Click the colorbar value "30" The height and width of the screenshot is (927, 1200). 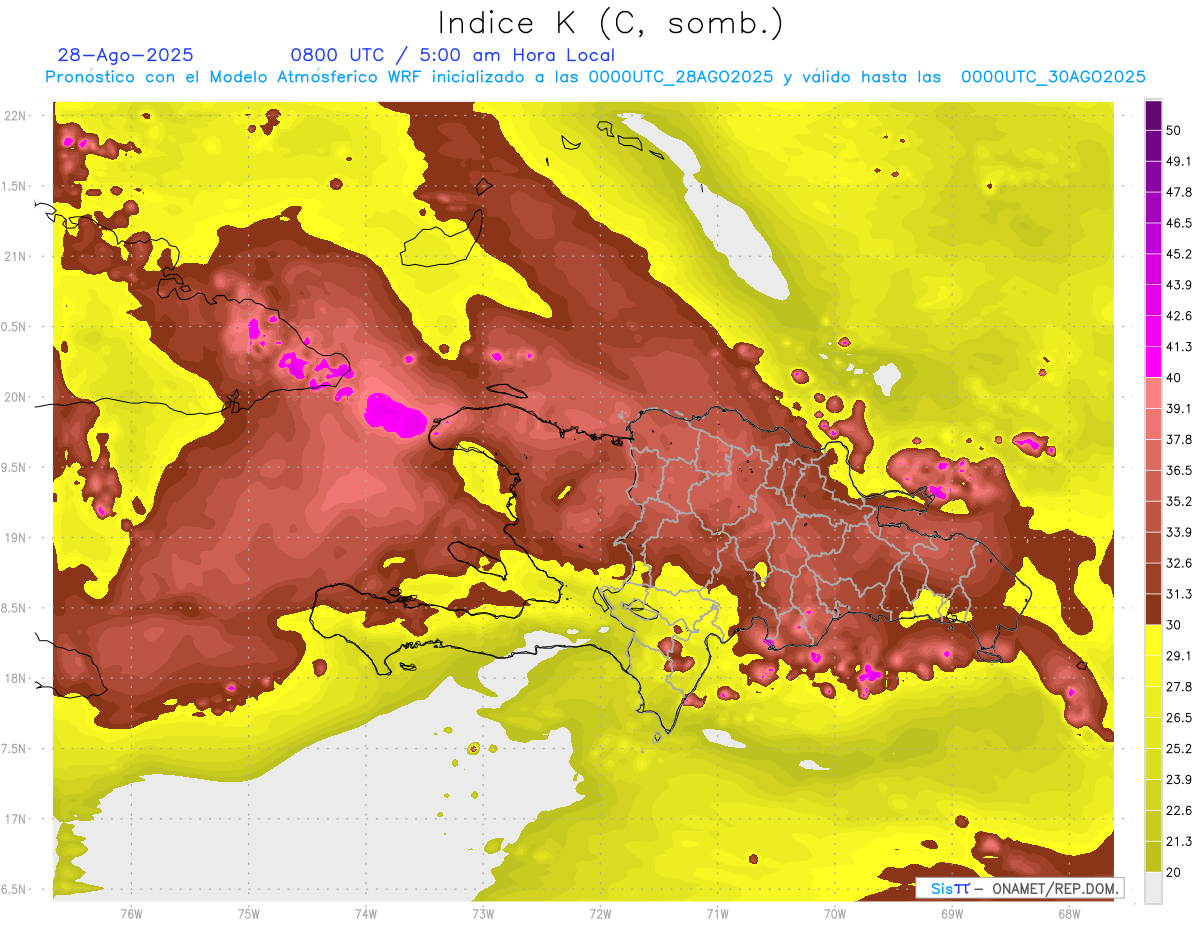click(1175, 625)
